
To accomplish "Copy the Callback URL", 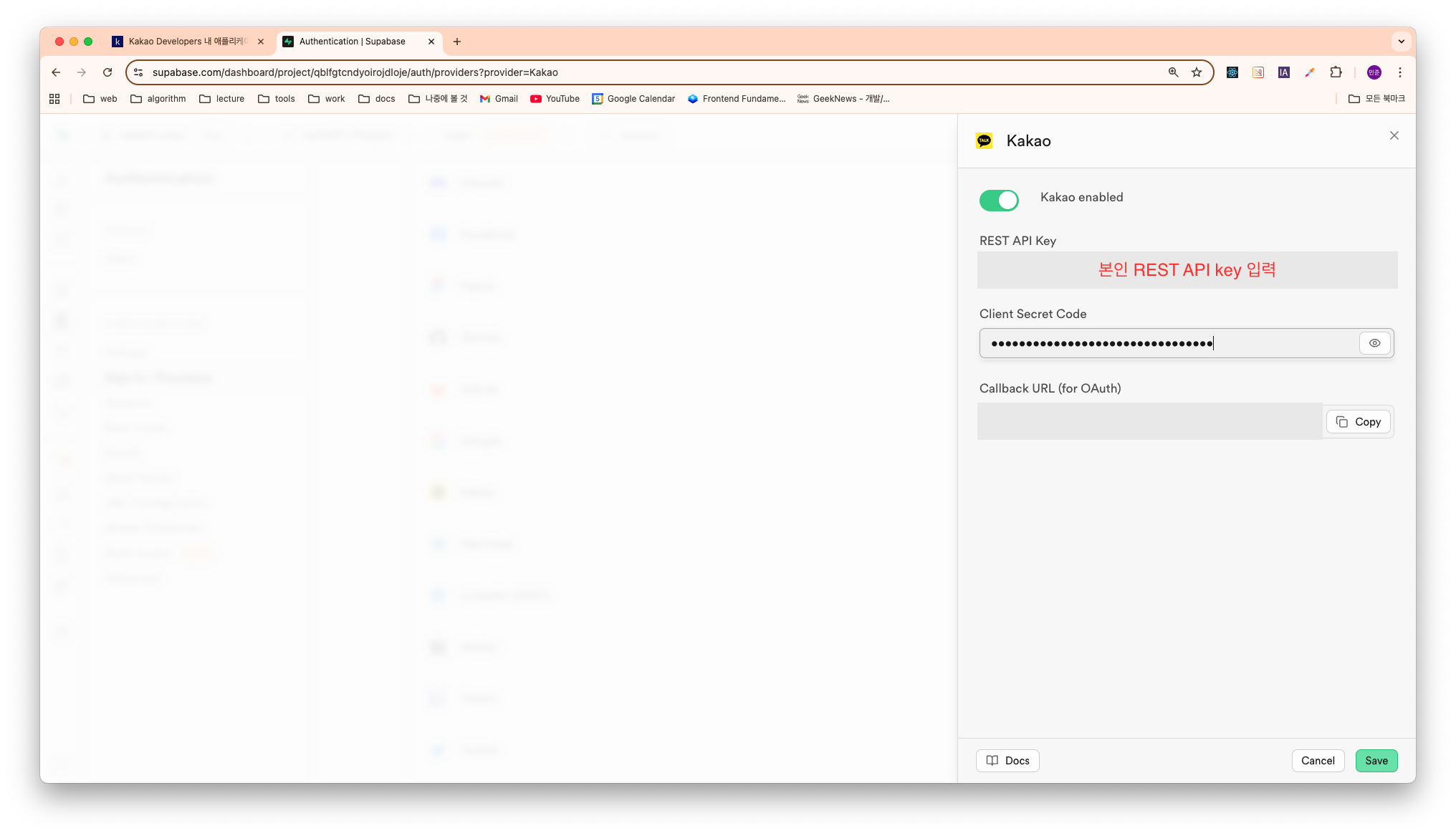I will pyautogui.click(x=1359, y=422).
